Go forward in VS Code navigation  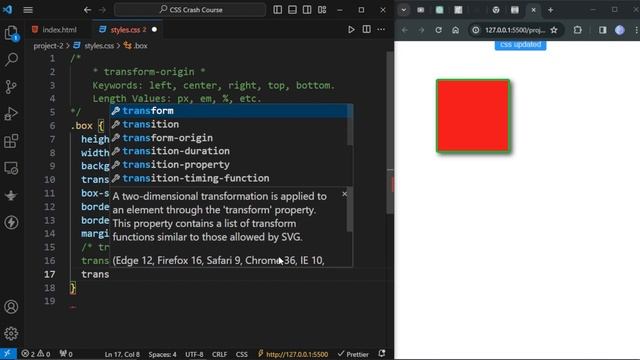[102, 9]
